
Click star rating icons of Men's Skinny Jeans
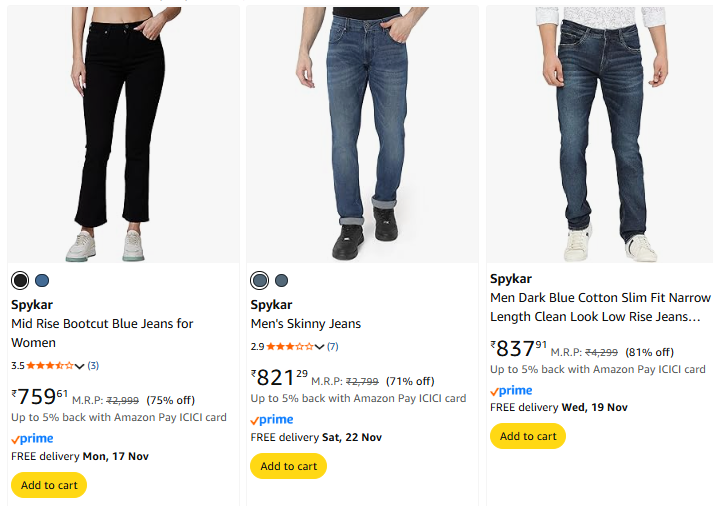[x=290, y=347]
